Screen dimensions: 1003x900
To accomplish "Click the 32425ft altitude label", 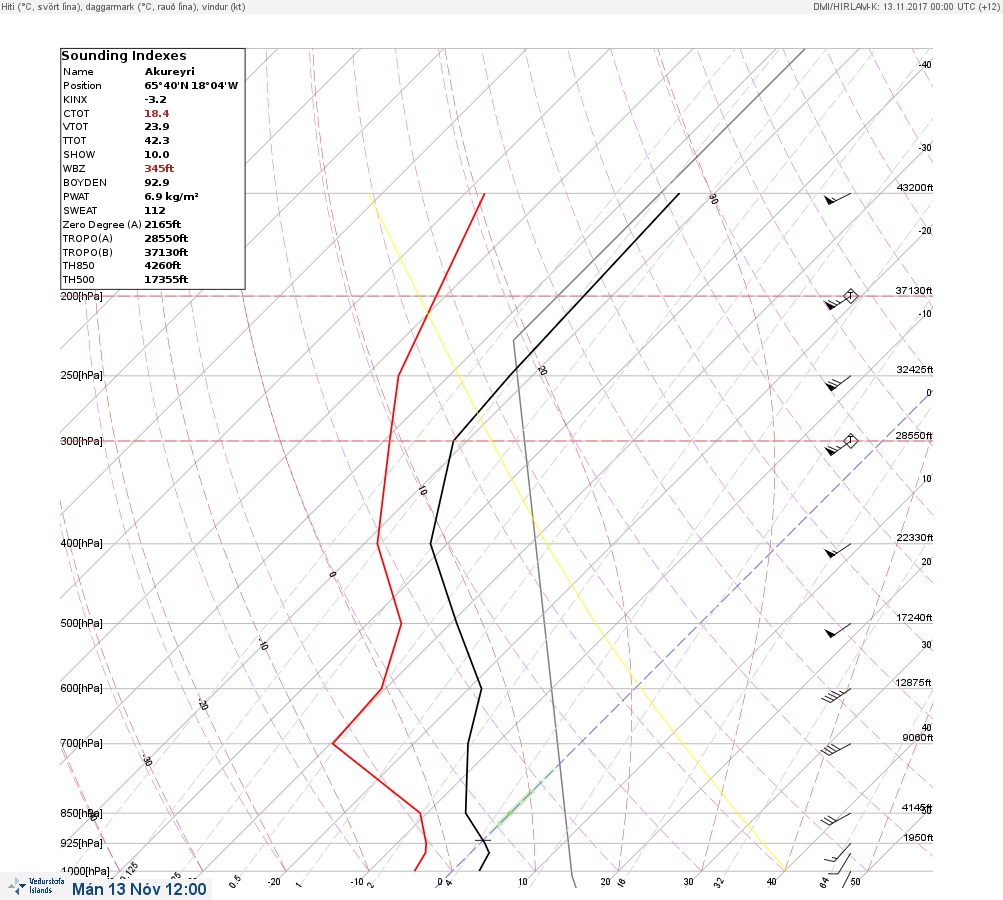I will click(915, 370).
